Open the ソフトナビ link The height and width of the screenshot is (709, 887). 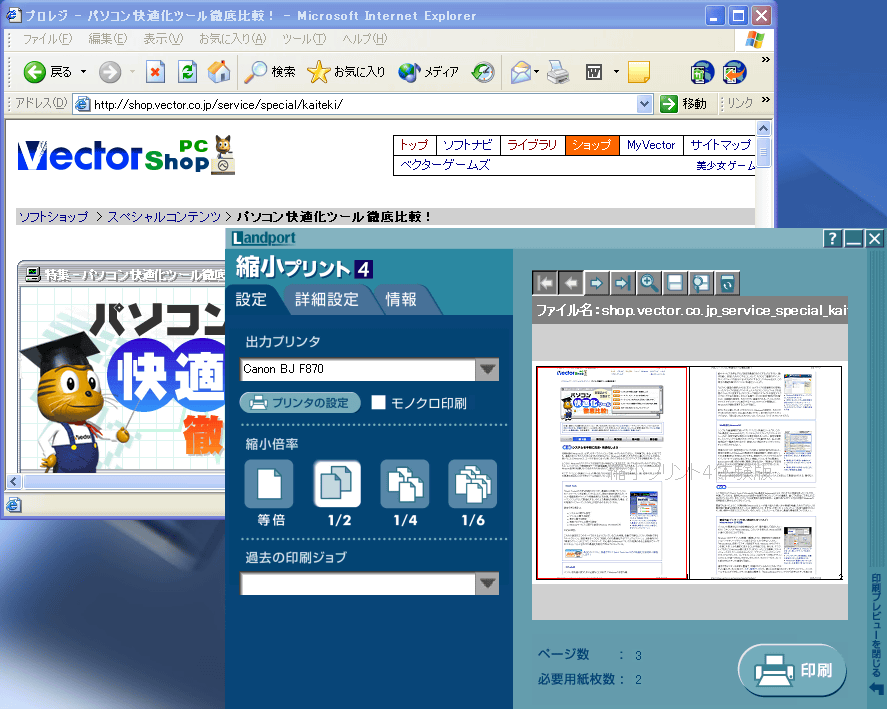click(x=467, y=145)
